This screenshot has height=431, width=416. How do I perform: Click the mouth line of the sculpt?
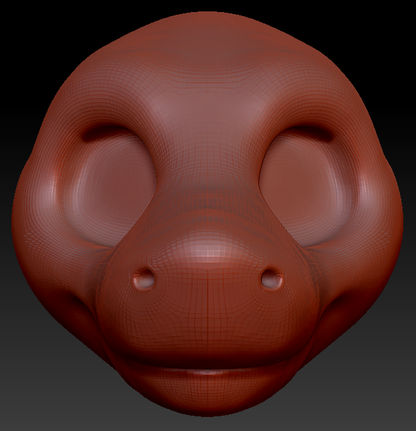pyautogui.click(x=207, y=367)
